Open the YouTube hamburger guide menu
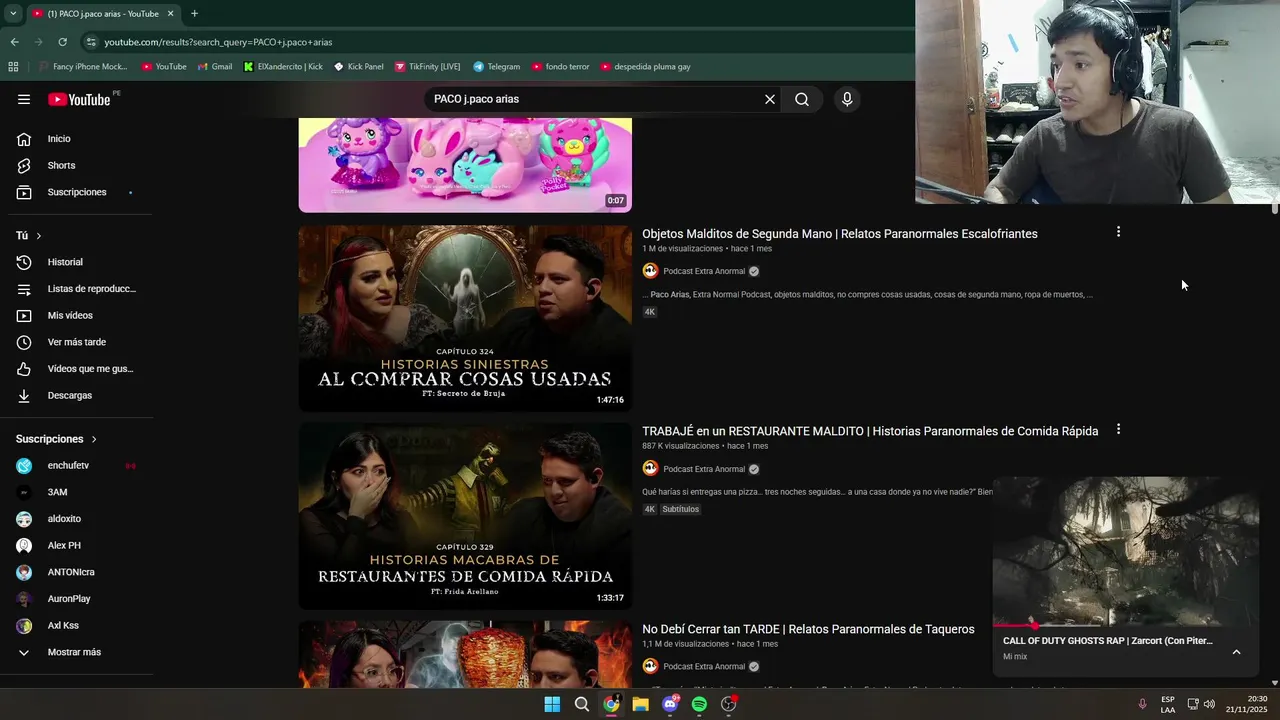The image size is (1280, 720). point(24,99)
